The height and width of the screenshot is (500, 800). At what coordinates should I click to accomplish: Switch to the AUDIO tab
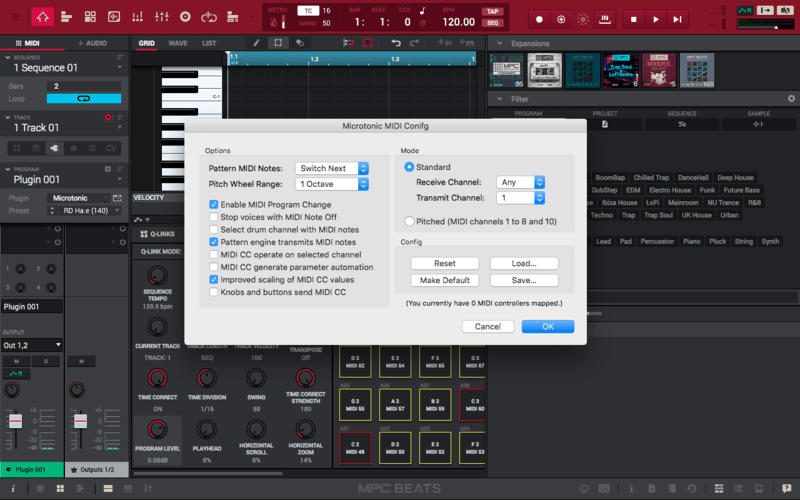tap(92, 43)
